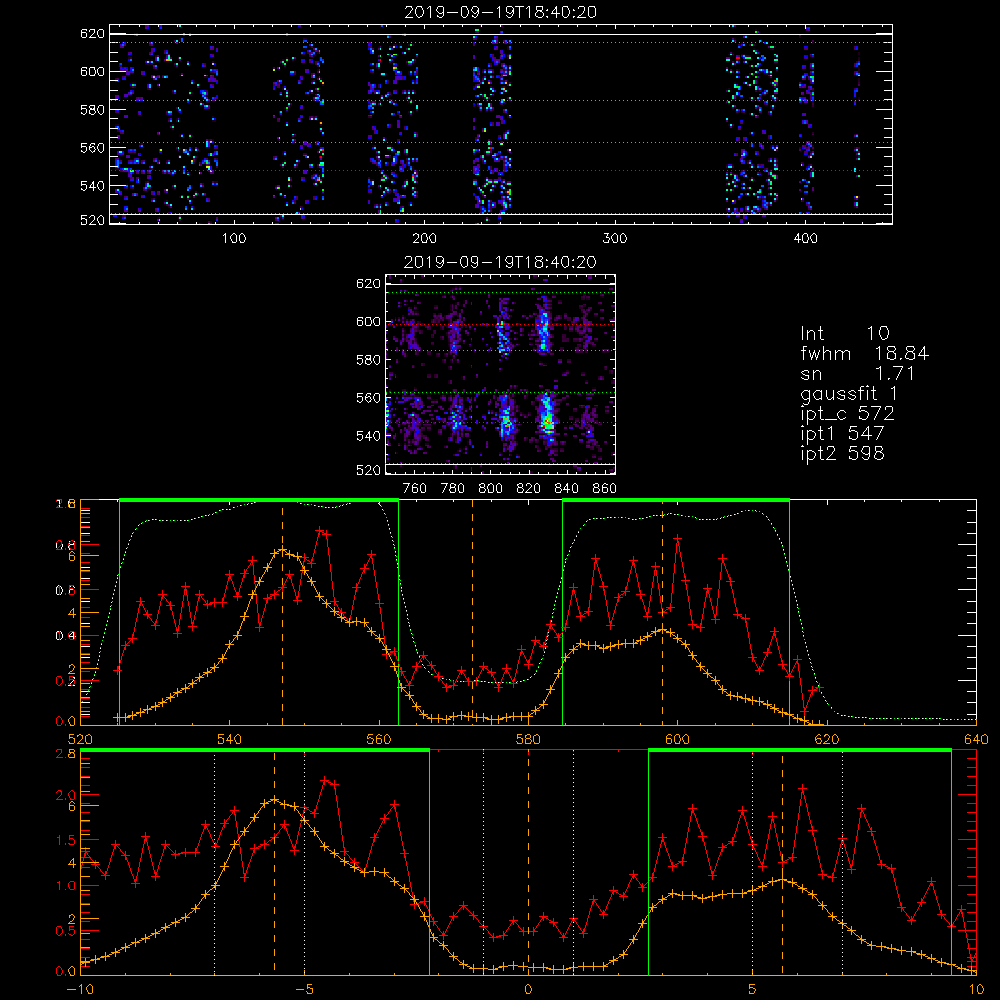Click the bottom plot y-axis label 2.0
The width and height of the screenshot is (1000, 1000).
[x=66, y=795]
